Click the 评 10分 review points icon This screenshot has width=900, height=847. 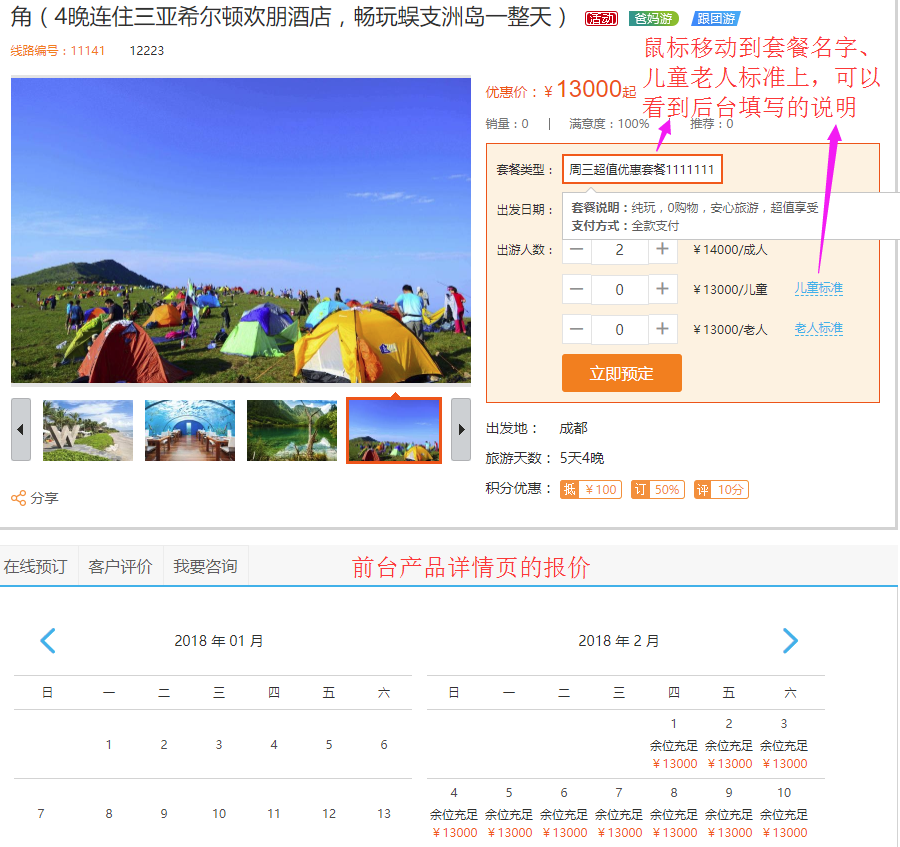(720, 488)
